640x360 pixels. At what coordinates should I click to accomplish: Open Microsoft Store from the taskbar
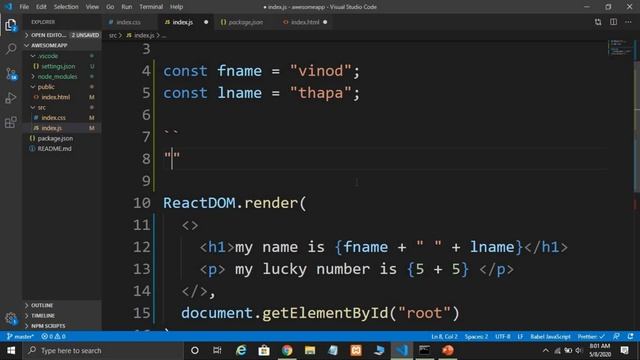(x=264, y=351)
